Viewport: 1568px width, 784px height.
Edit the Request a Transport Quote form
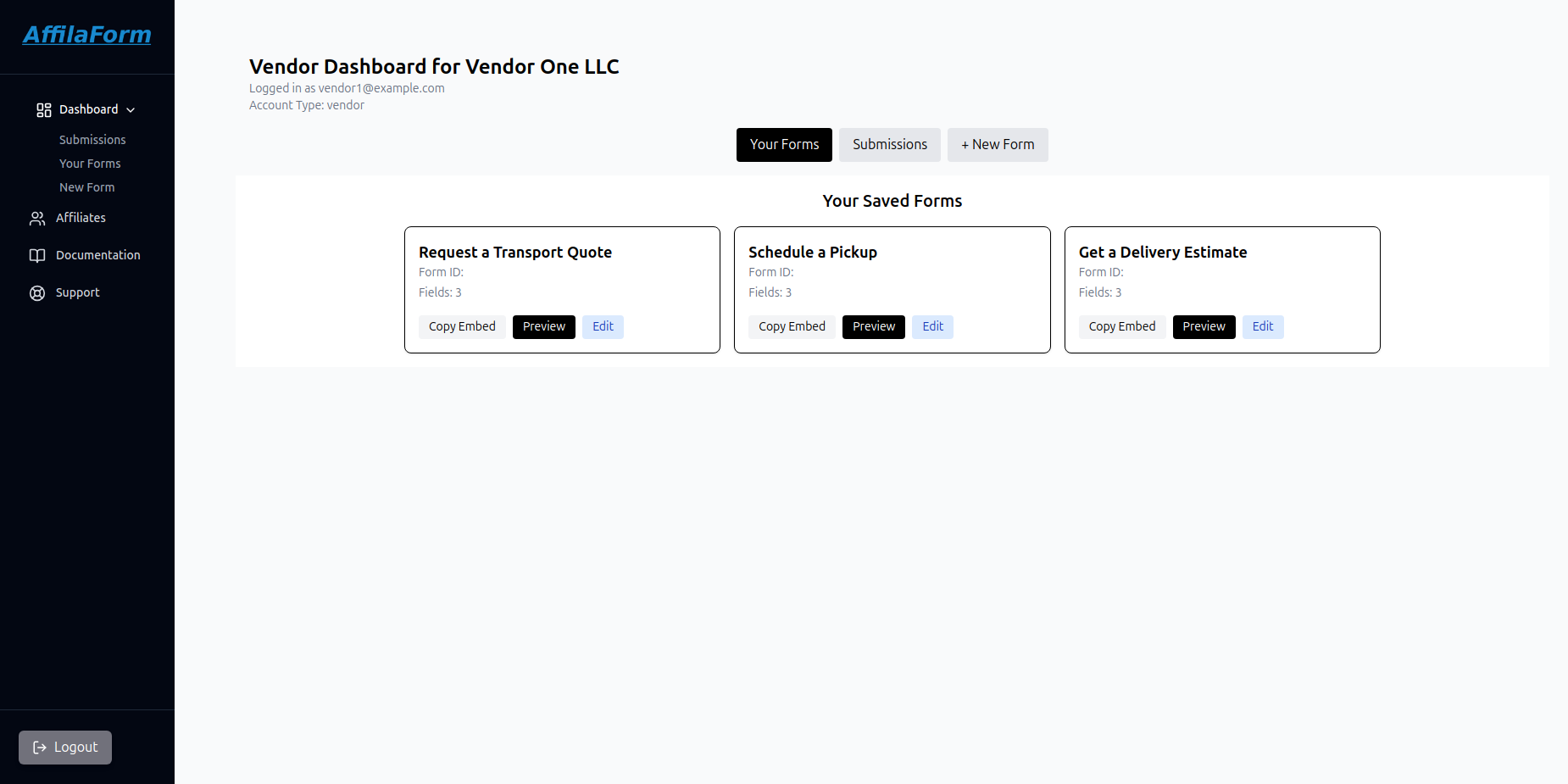tap(603, 327)
